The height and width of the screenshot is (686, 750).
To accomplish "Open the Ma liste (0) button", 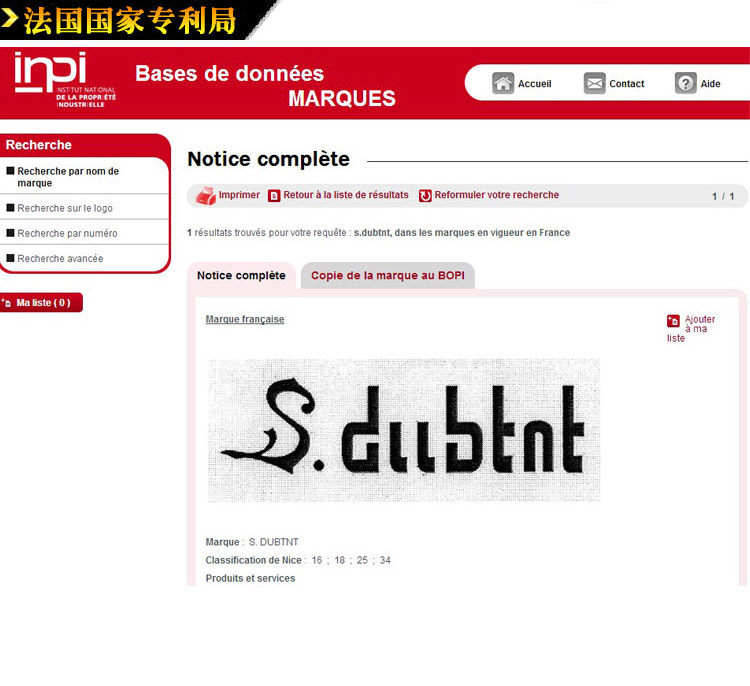I will 41,302.
